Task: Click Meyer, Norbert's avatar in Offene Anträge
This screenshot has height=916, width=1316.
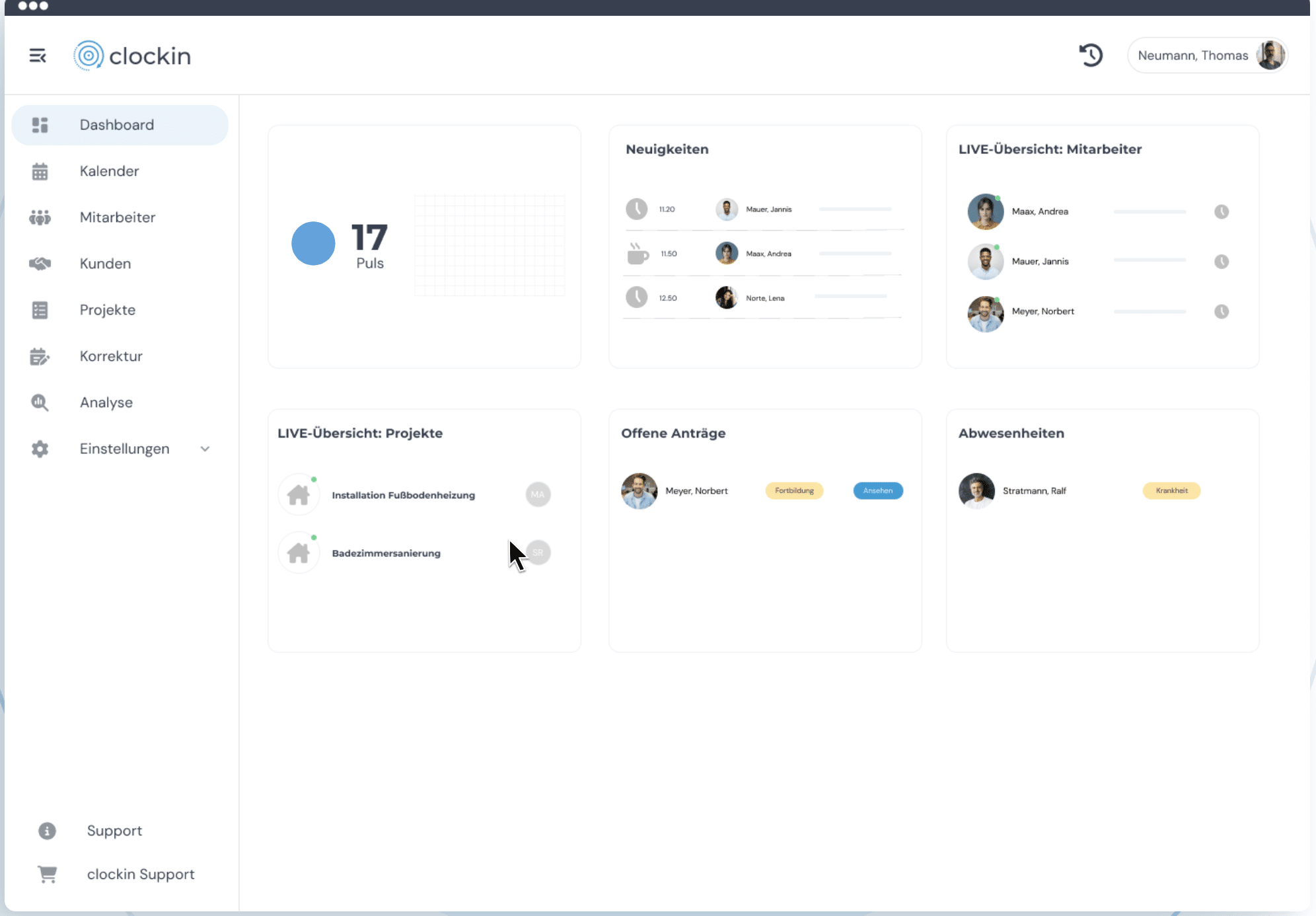Action: click(x=639, y=491)
